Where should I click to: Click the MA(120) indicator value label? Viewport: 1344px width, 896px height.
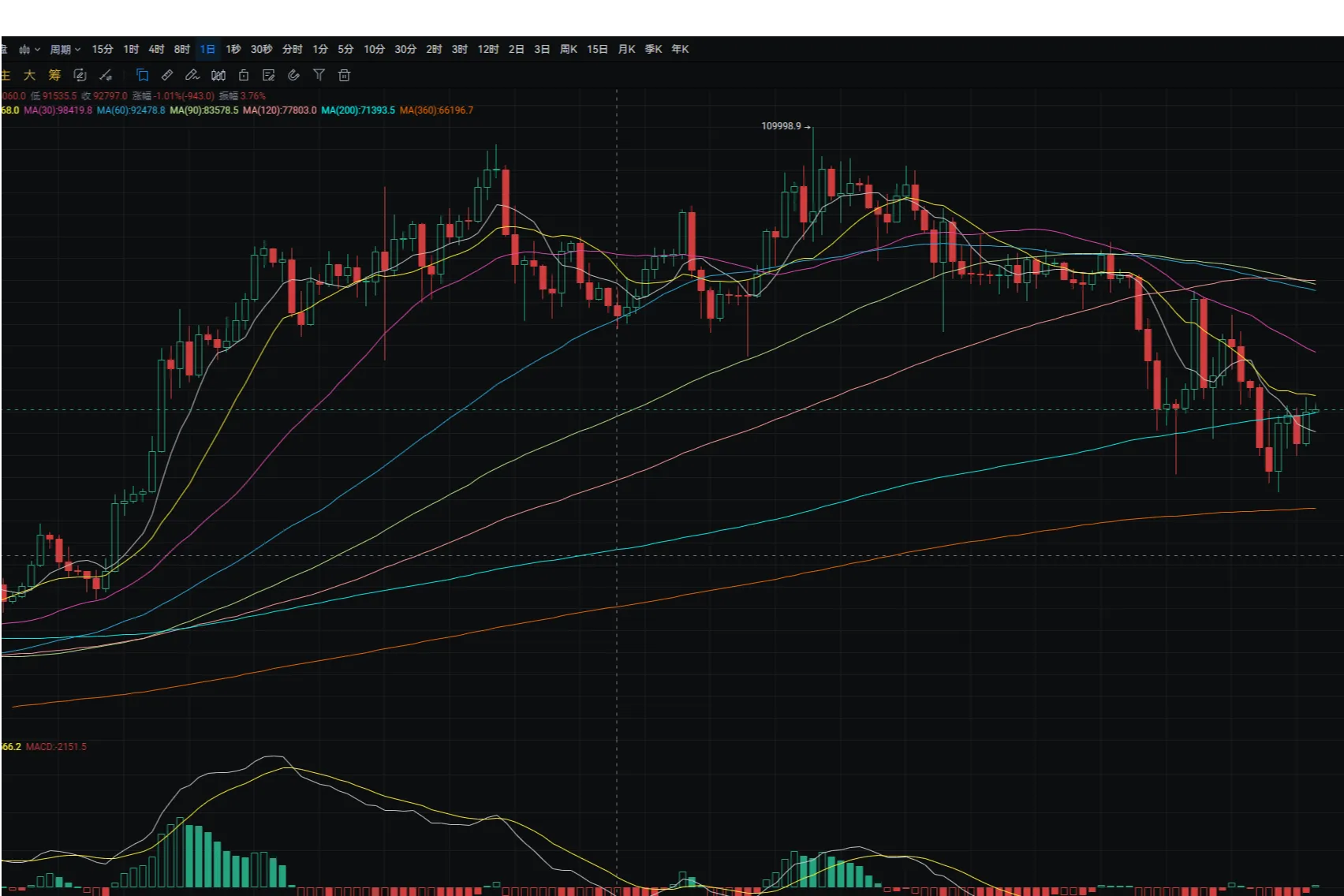(280, 110)
